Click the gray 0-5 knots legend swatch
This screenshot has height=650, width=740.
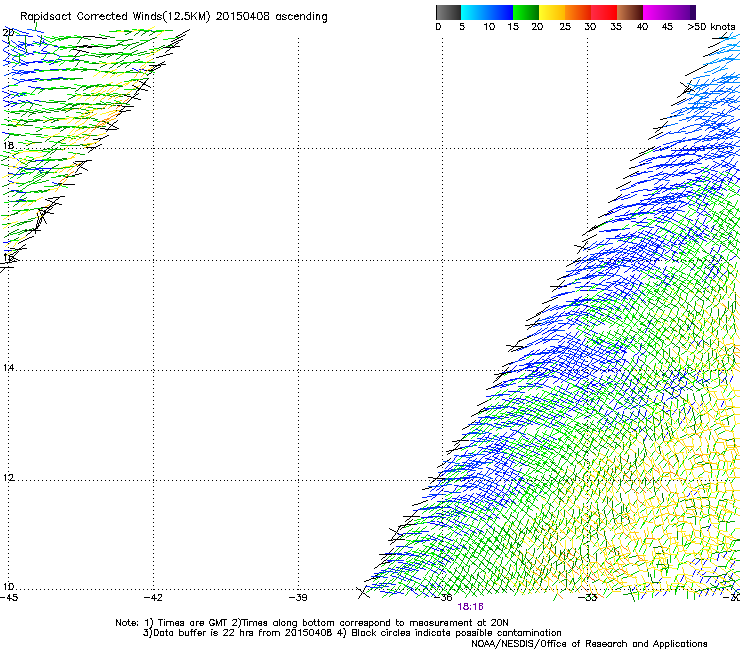click(448, 12)
